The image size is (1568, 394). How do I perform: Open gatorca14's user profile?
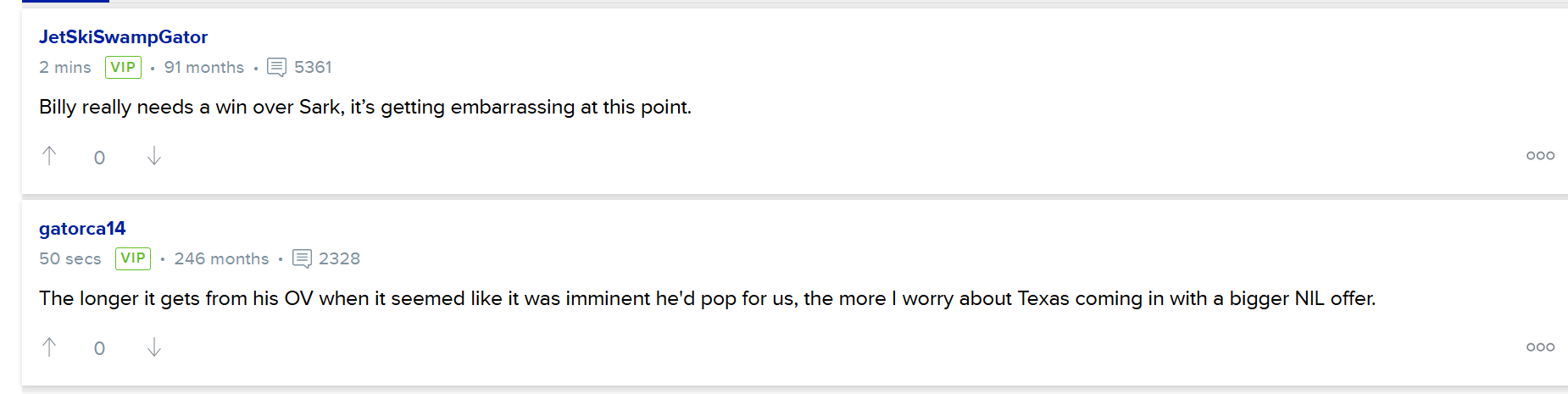click(x=82, y=229)
